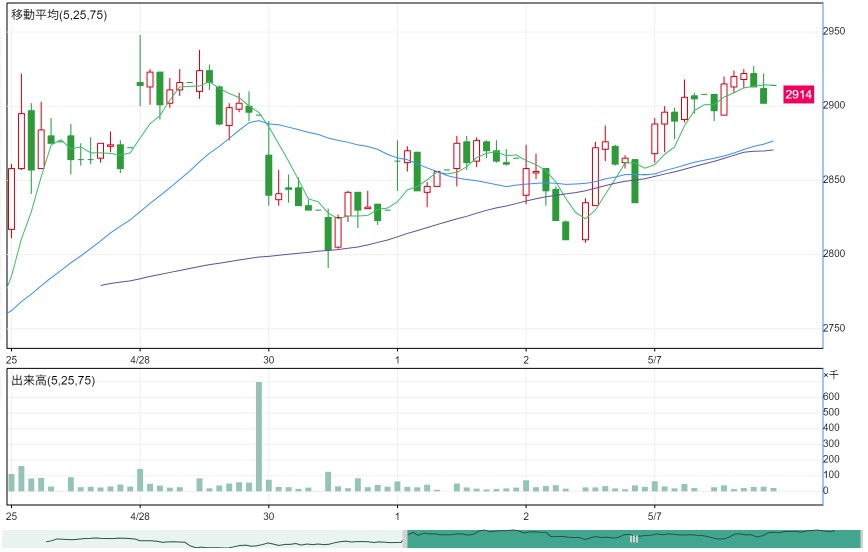
Task: Click the 200 volume axis label
Action: [831, 459]
